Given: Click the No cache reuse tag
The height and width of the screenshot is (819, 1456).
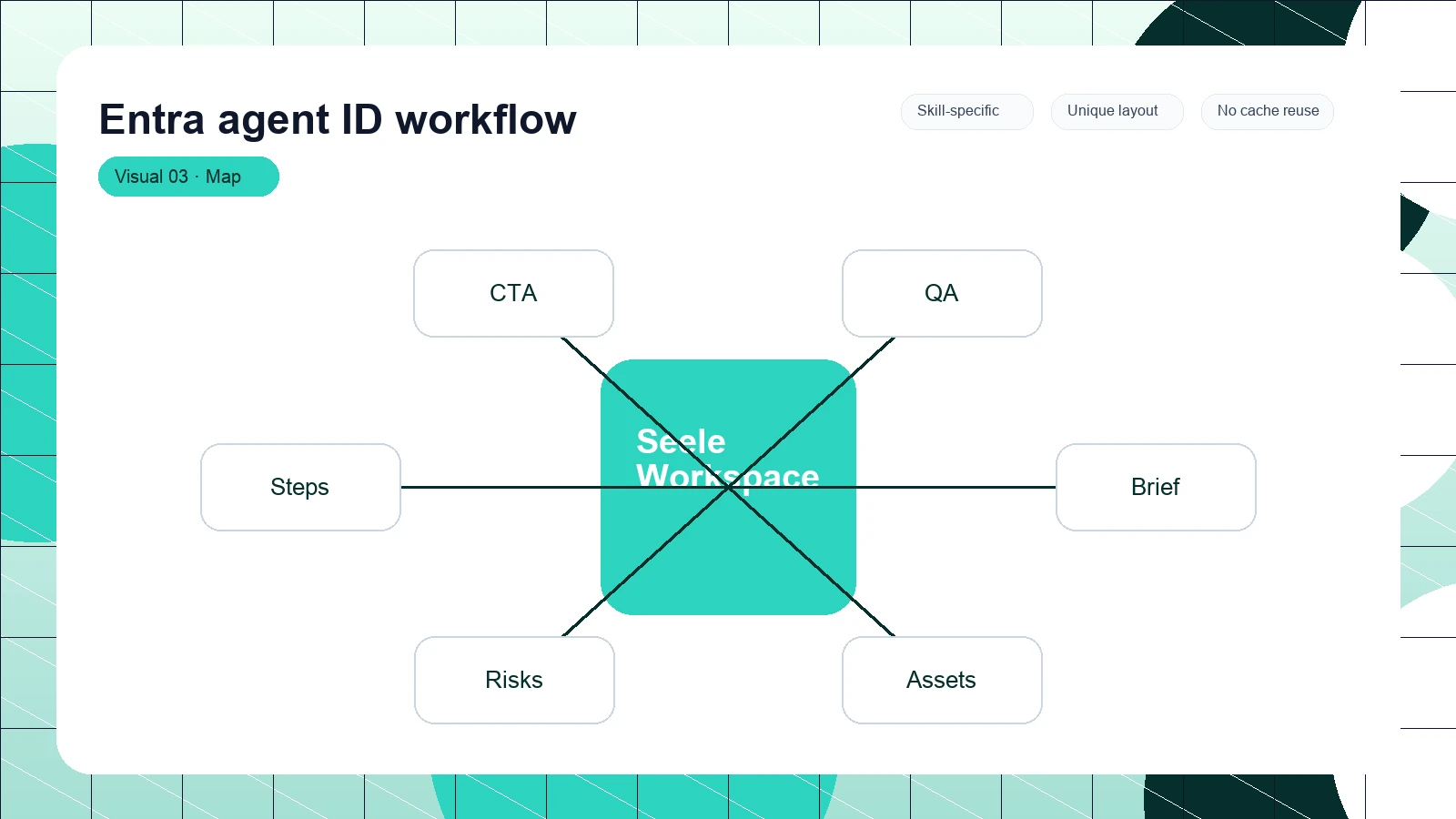Looking at the screenshot, I should coord(1267,111).
